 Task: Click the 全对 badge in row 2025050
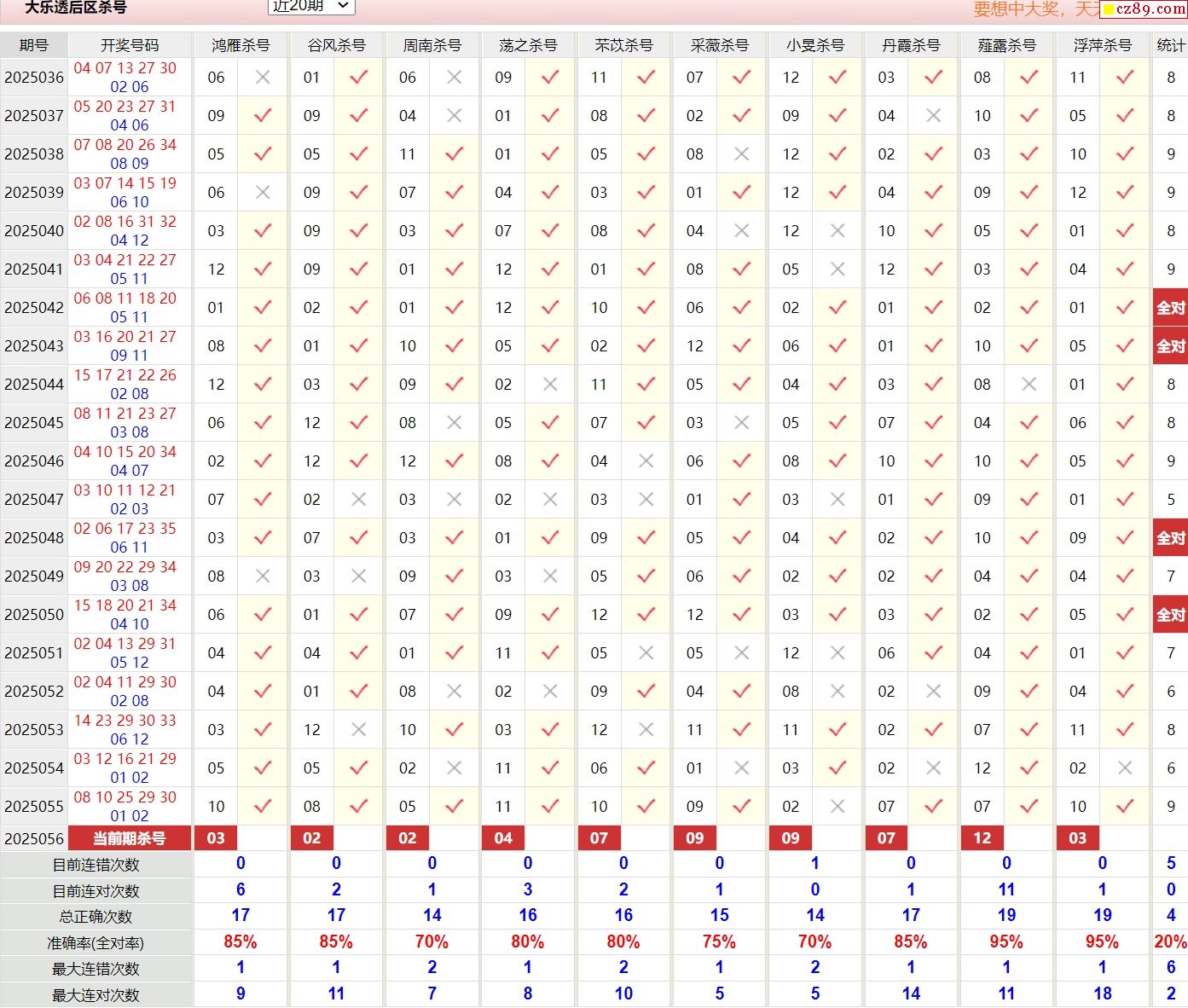point(1170,615)
